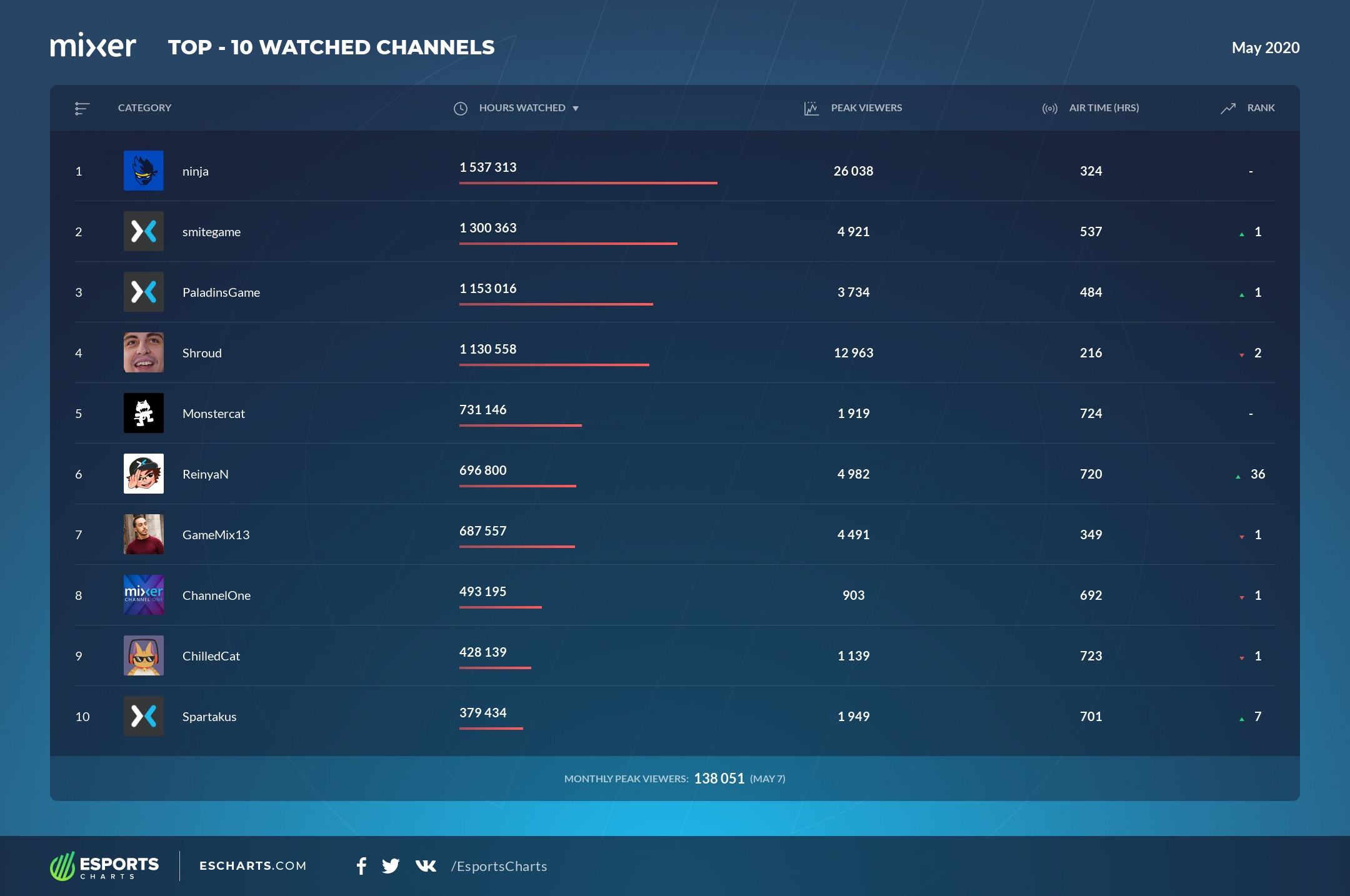Click the Rank trend arrow icon
Viewport: 1350px width, 896px height.
[1228, 108]
